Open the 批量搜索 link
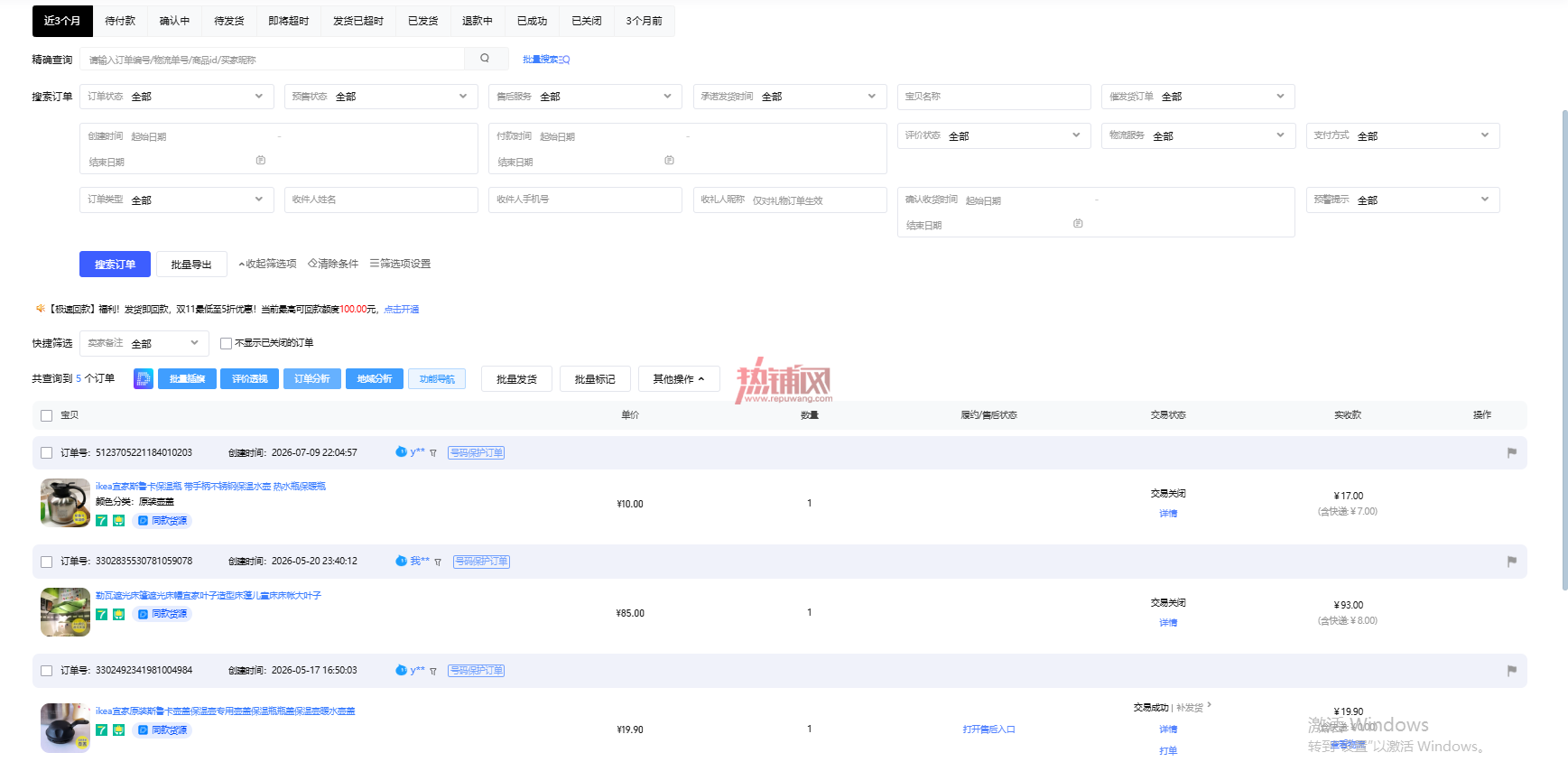The height and width of the screenshot is (762, 1568). tap(546, 60)
